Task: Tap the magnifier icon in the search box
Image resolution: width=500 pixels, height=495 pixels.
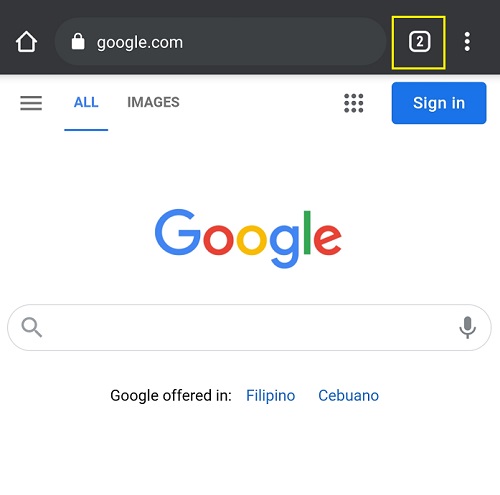Action: (32, 327)
